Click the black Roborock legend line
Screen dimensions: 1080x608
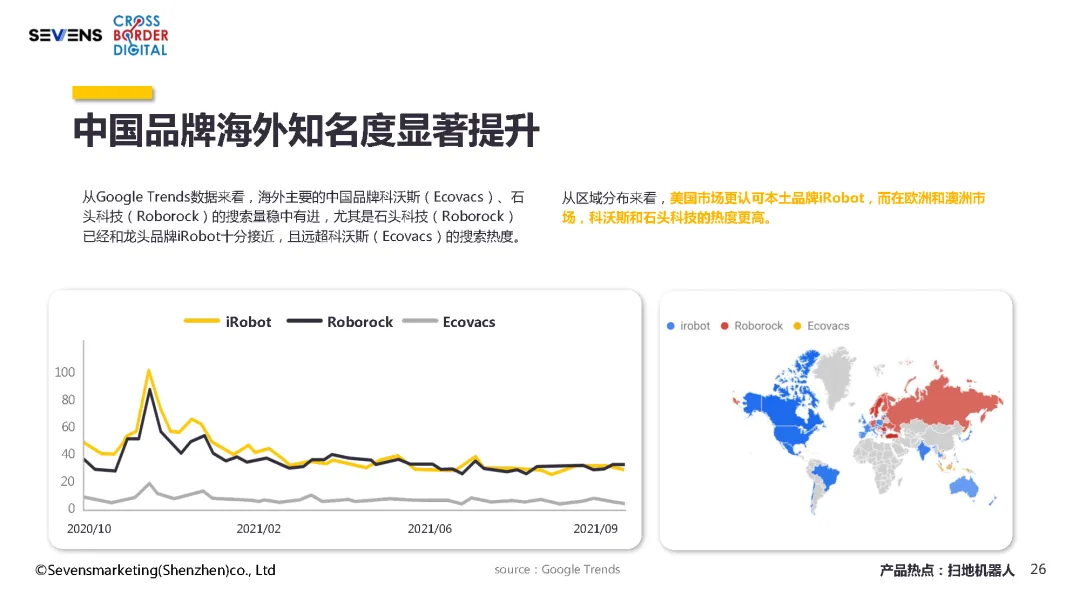304,321
